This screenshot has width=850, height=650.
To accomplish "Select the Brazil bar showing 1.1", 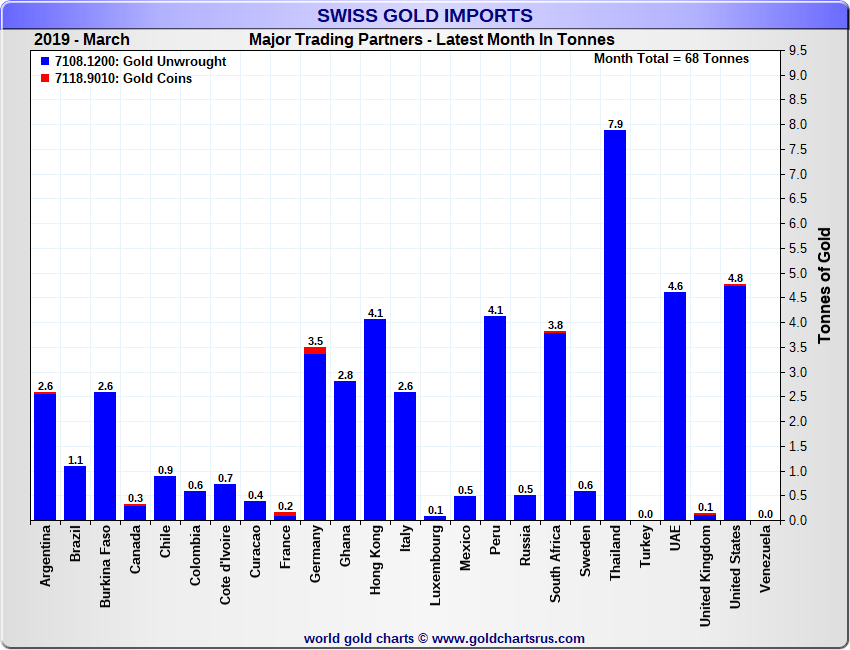I will [x=75, y=493].
